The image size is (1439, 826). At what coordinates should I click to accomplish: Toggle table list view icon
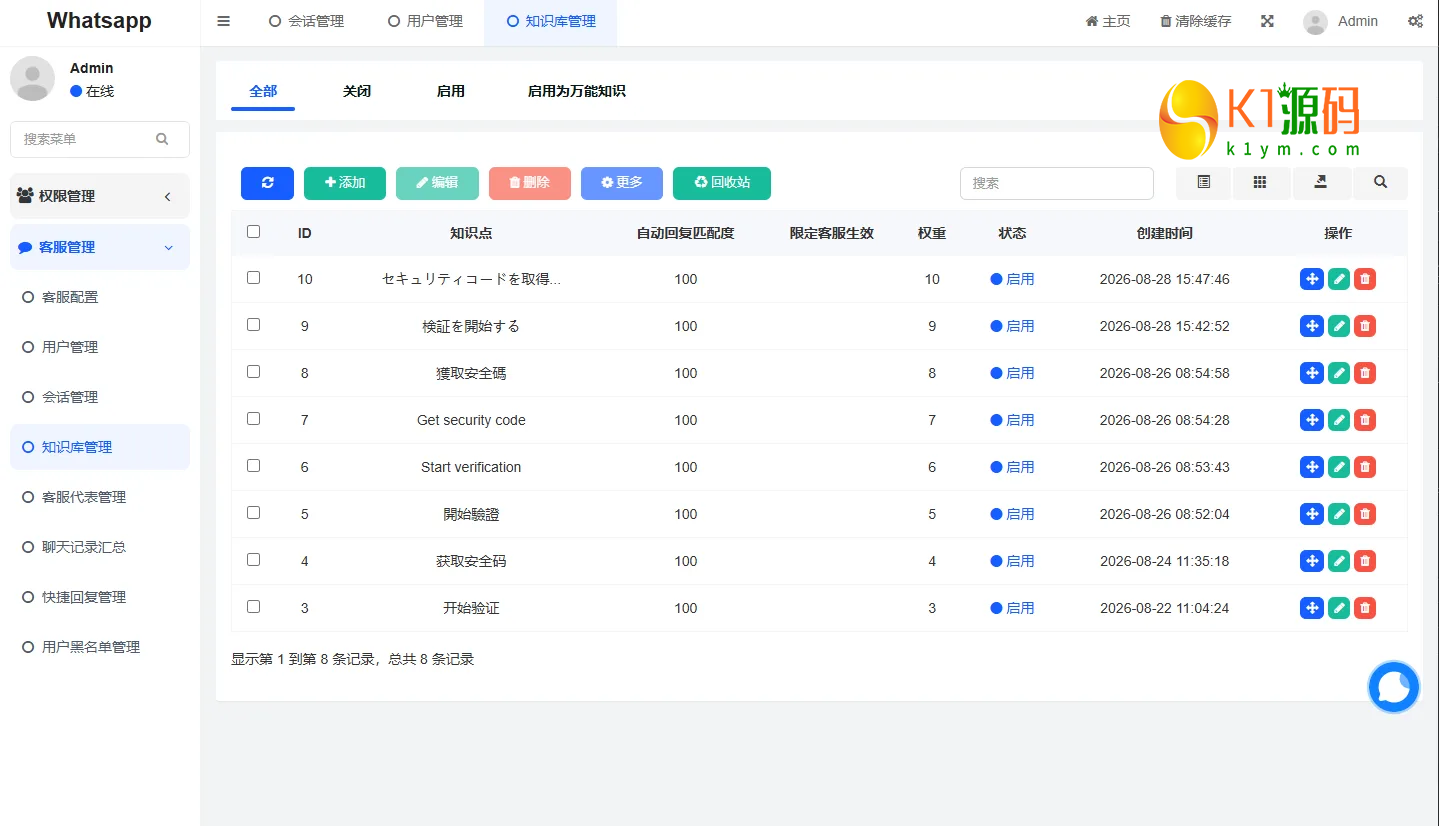[x=1204, y=183]
